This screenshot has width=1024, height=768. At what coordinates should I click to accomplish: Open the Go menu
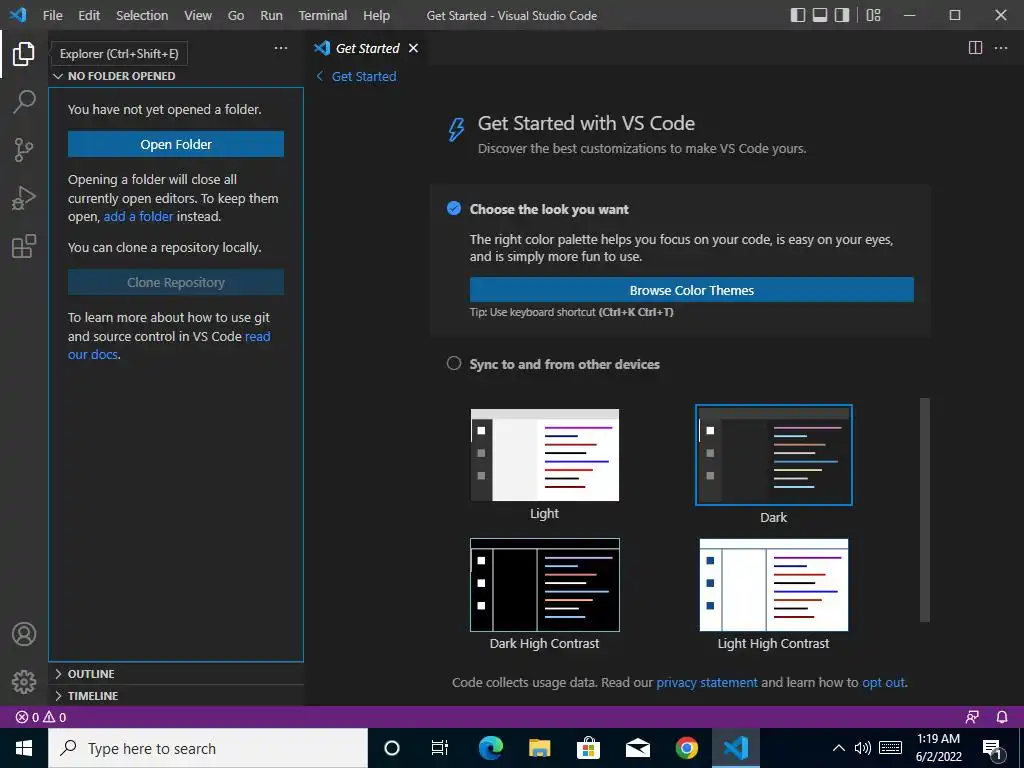click(236, 15)
